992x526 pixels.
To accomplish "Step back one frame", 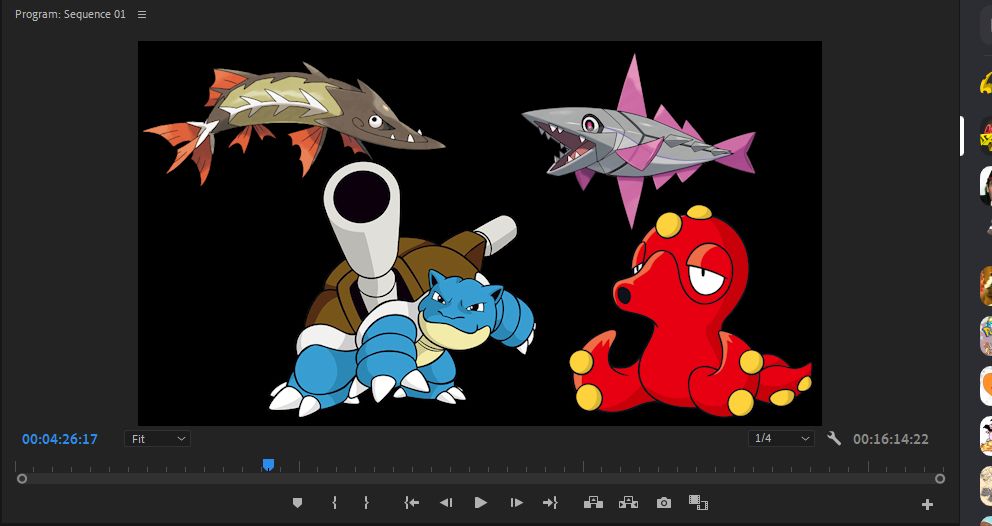I will [x=446, y=503].
